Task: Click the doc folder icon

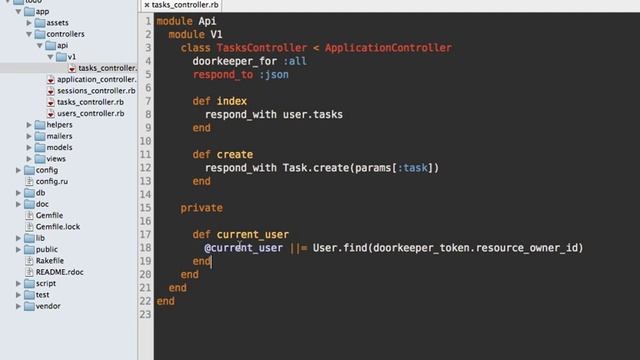Action: (x=29, y=204)
